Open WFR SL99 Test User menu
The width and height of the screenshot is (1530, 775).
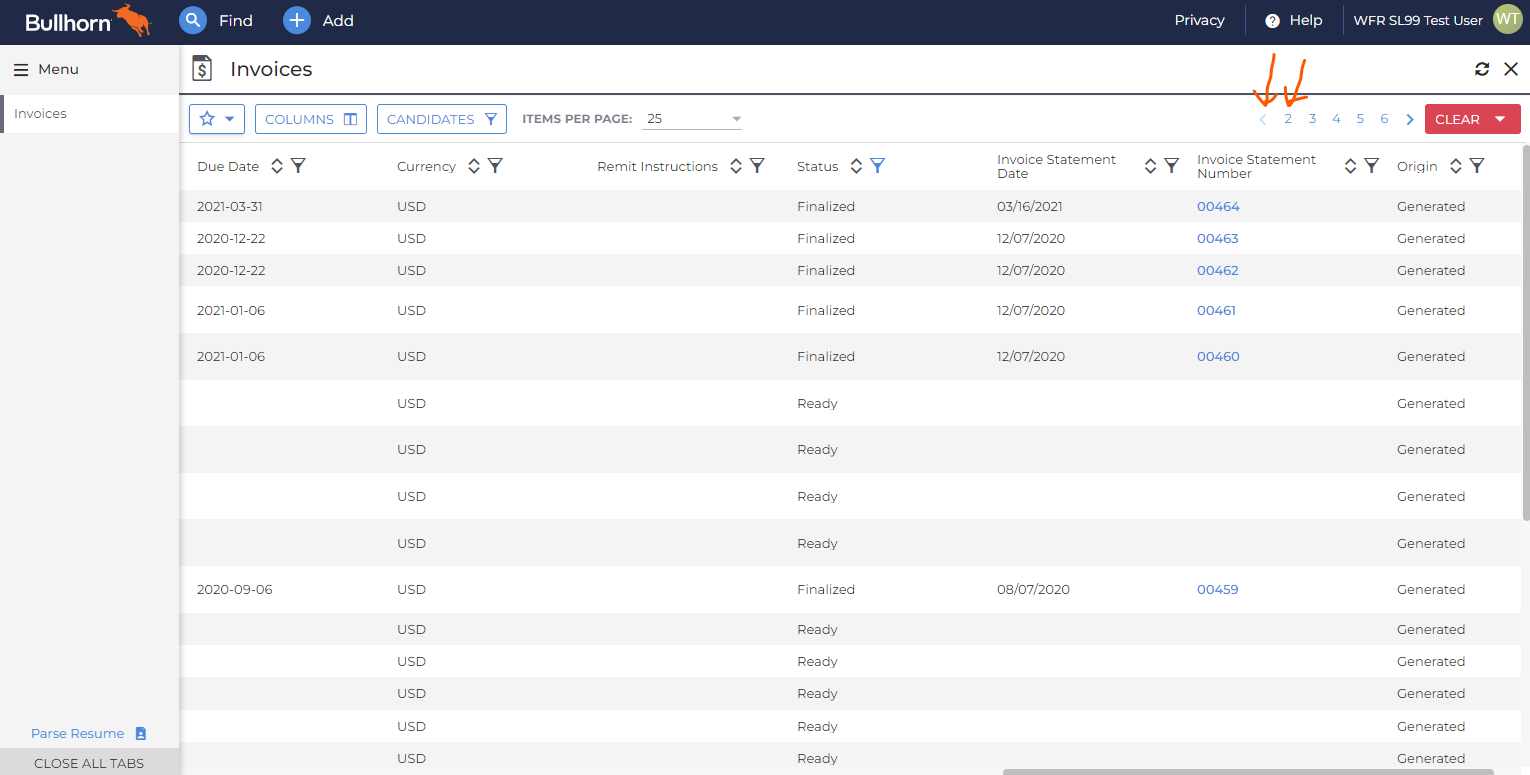coord(1418,20)
